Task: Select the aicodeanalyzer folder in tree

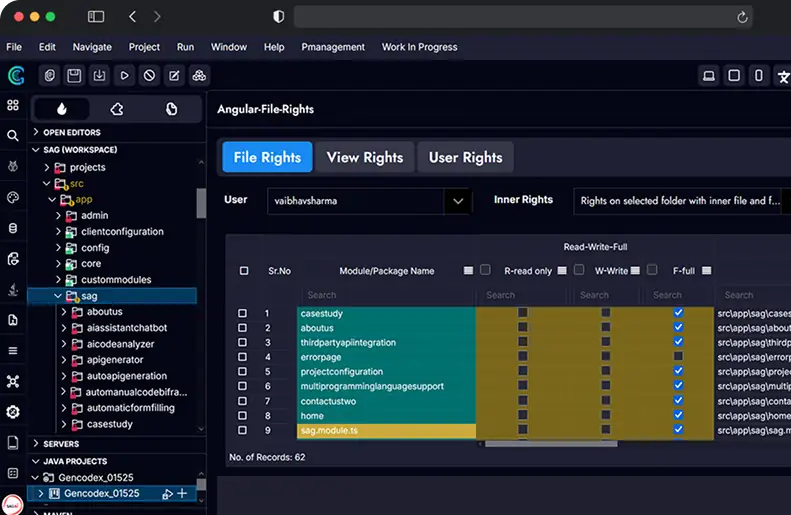Action: (x=120, y=344)
